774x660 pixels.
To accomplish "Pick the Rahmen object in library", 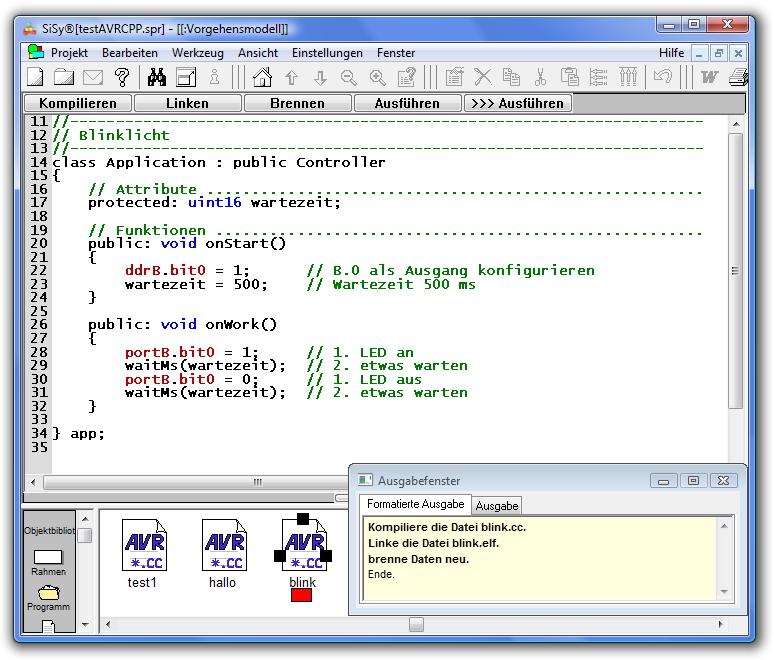I will tap(48, 557).
